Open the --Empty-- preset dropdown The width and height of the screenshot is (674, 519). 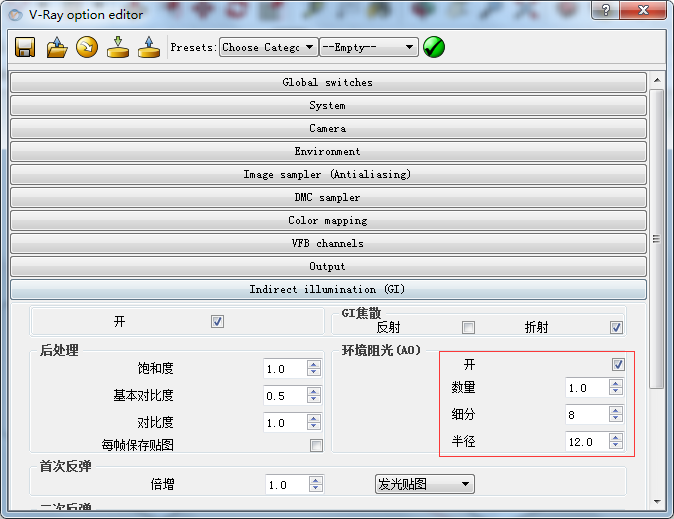[x=368, y=47]
